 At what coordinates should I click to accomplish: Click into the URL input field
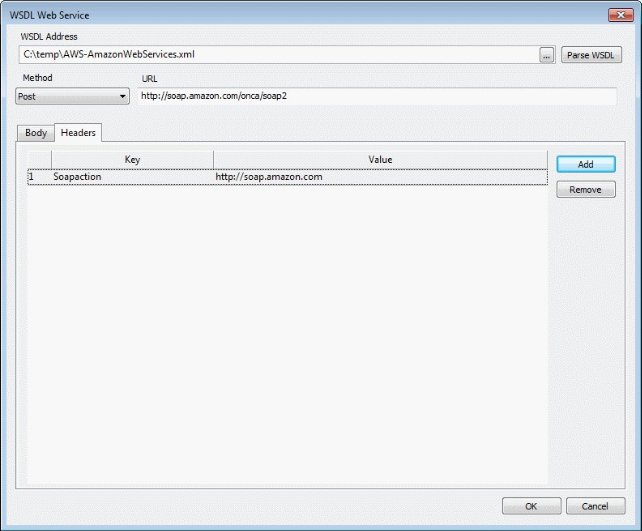point(377,96)
